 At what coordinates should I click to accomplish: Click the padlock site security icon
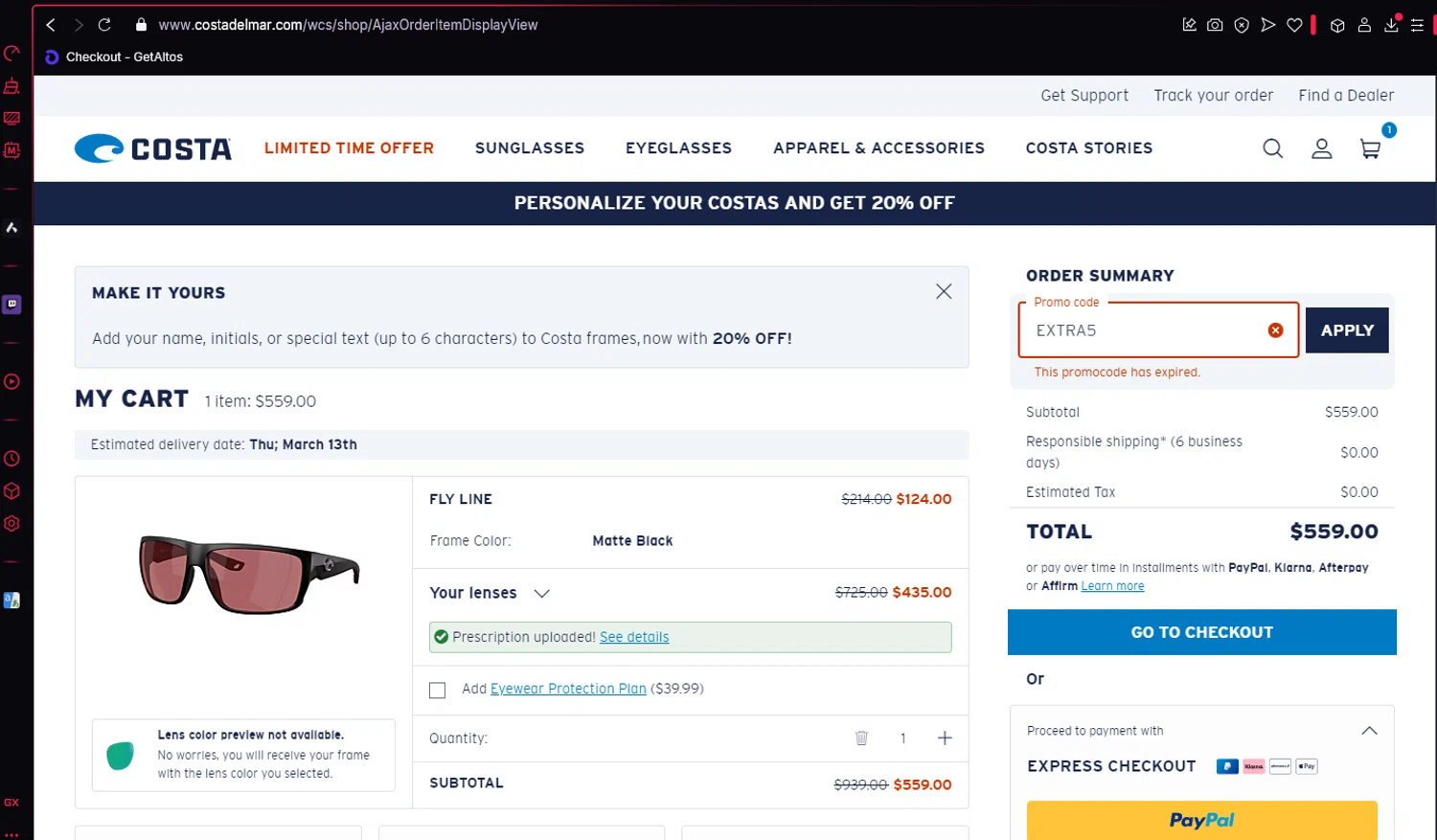coord(141,25)
